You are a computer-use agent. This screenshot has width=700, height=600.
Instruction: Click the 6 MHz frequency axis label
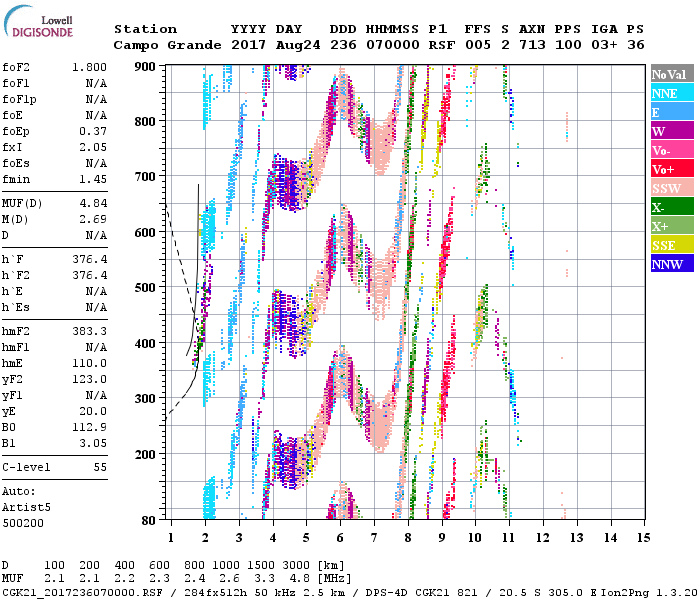click(x=340, y=538)
